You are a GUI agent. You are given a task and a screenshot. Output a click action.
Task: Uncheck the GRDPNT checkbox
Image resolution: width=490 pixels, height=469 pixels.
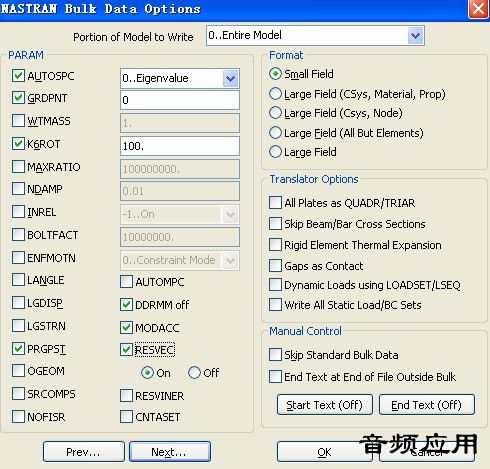point(18,98)
